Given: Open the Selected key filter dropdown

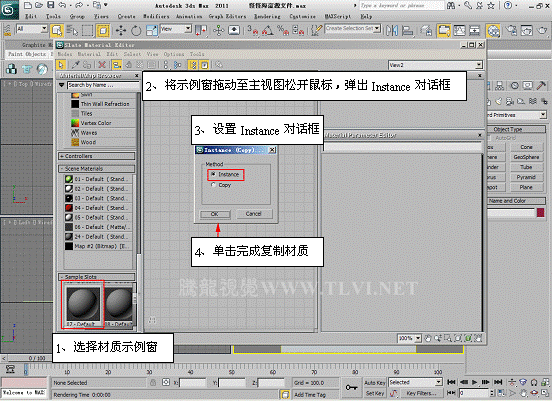Looking at the screenshot, I should point(415,382).
